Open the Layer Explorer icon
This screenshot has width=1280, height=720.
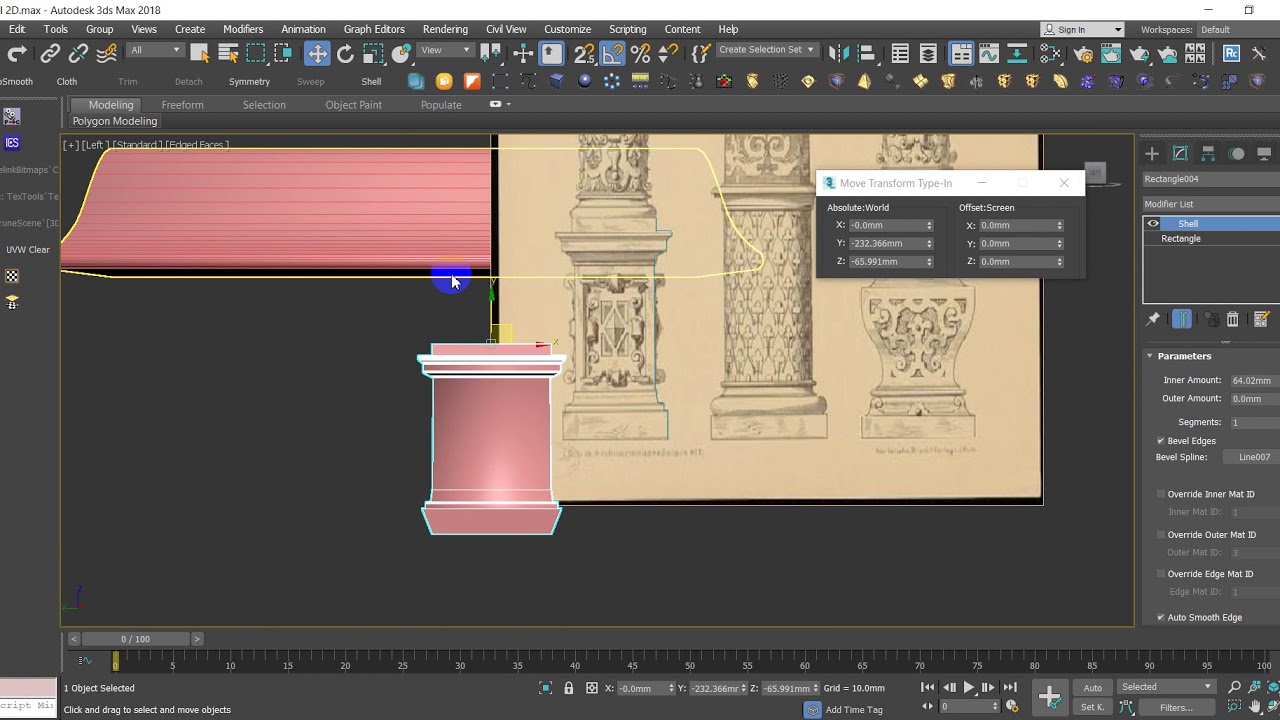[x=929, y=54]
